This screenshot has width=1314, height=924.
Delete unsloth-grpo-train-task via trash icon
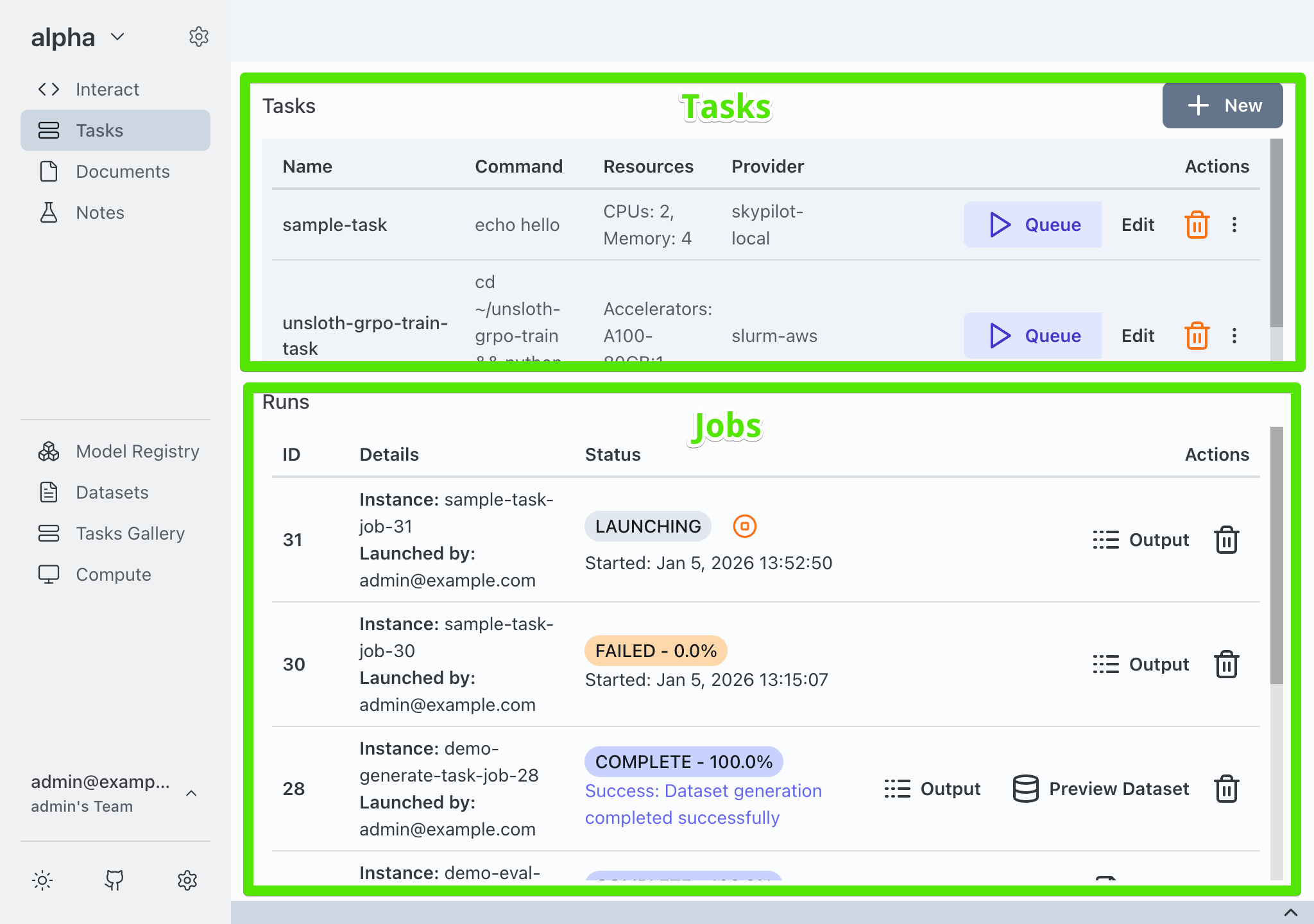coord(1196,335)
